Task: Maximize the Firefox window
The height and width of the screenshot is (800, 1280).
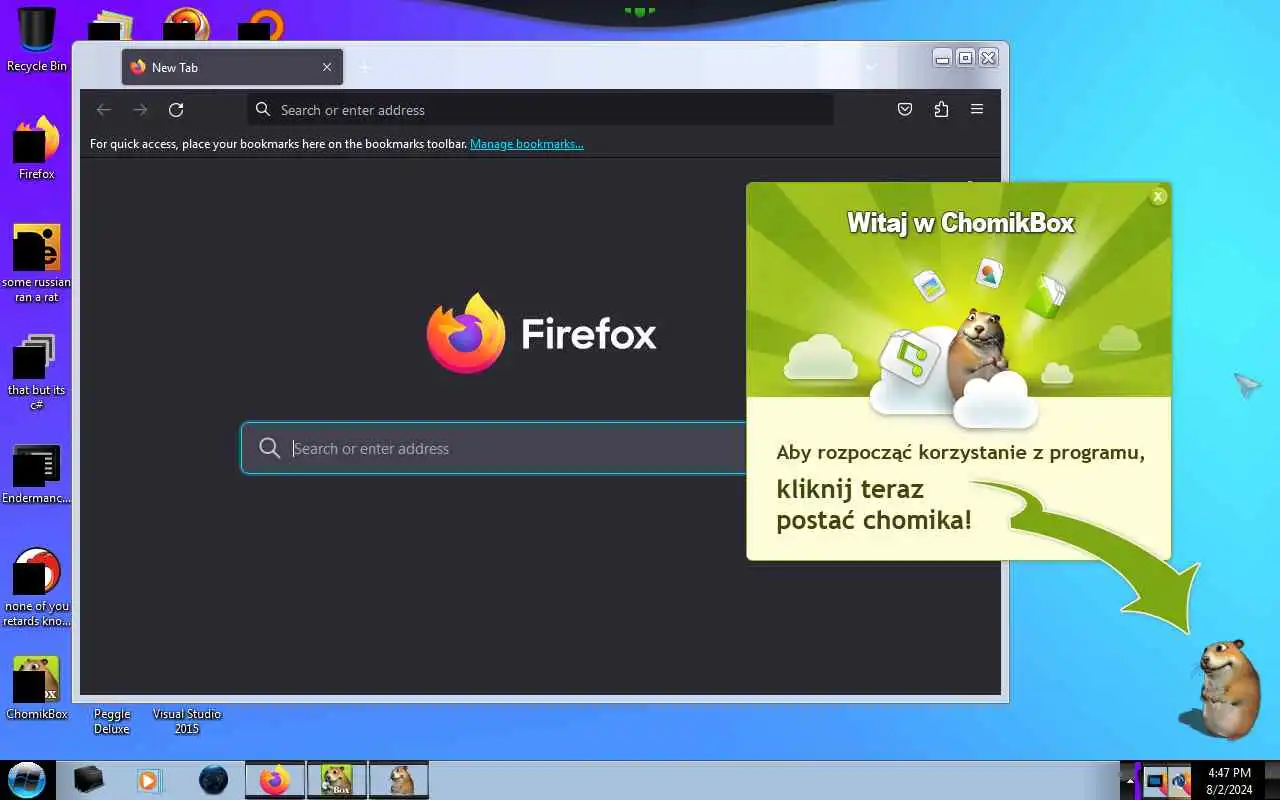Action: pos(965,58)
